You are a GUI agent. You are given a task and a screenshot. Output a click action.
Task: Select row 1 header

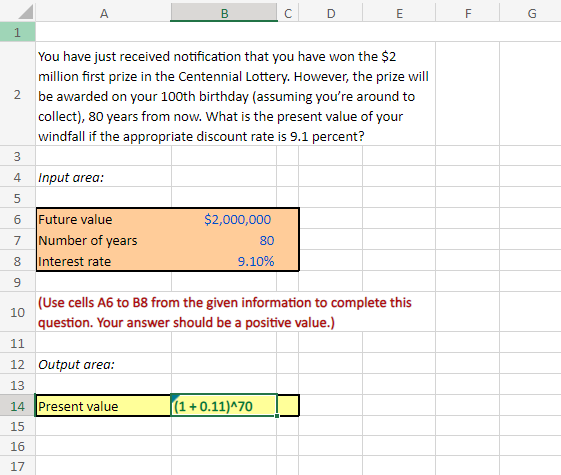(18, 32)
